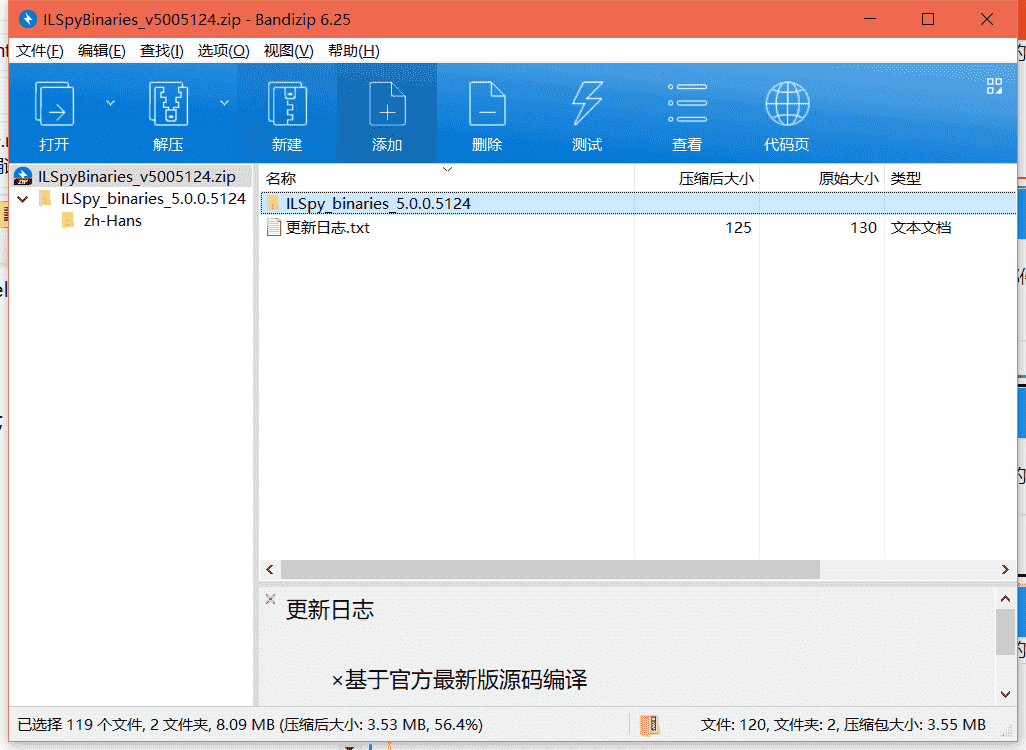Select ILSpyBinaries_v5005124.zip root in tree
This screenshot has height=750, width=1026.
coord(136,177)
